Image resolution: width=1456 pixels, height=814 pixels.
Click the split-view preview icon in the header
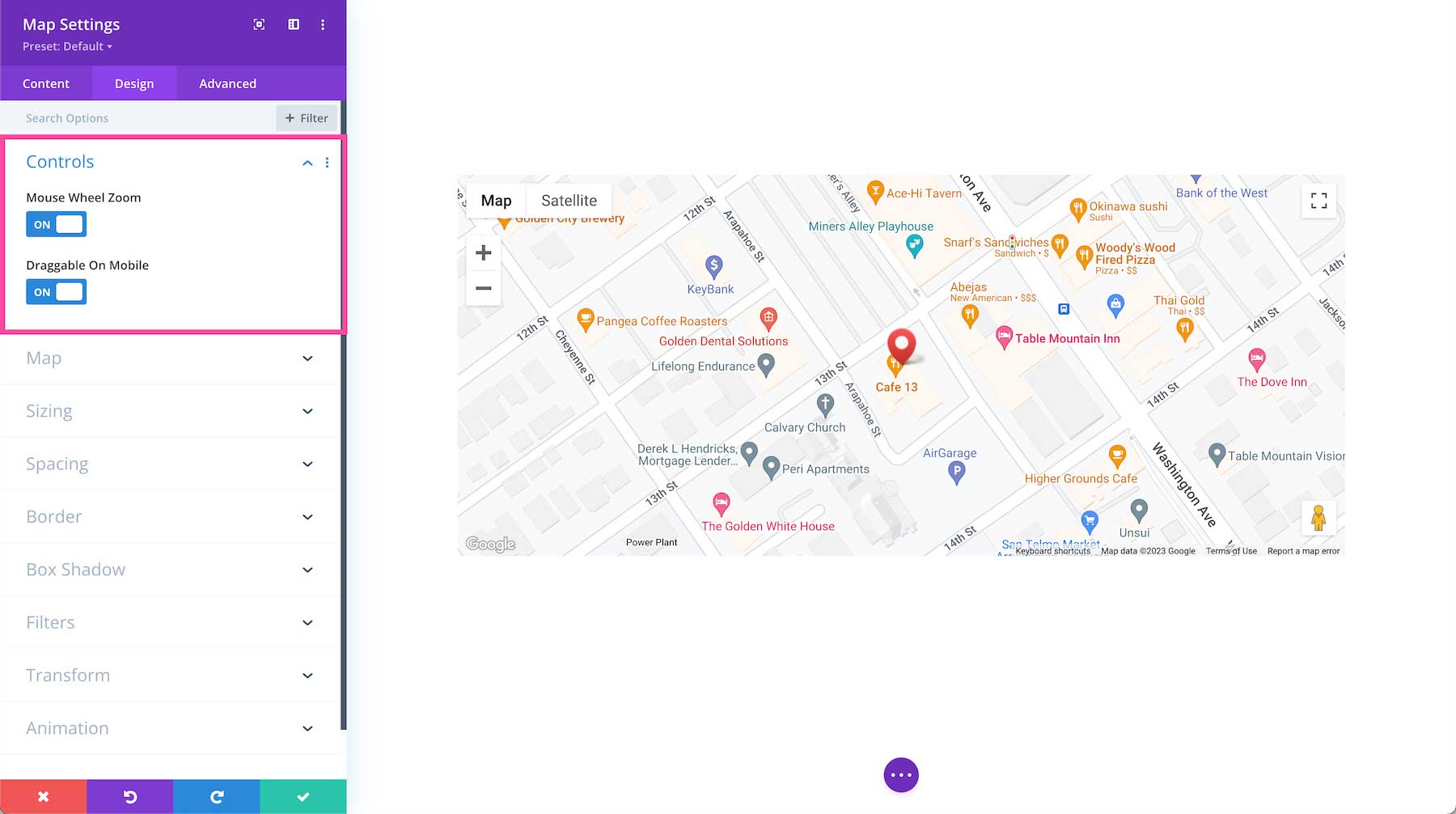292,24
